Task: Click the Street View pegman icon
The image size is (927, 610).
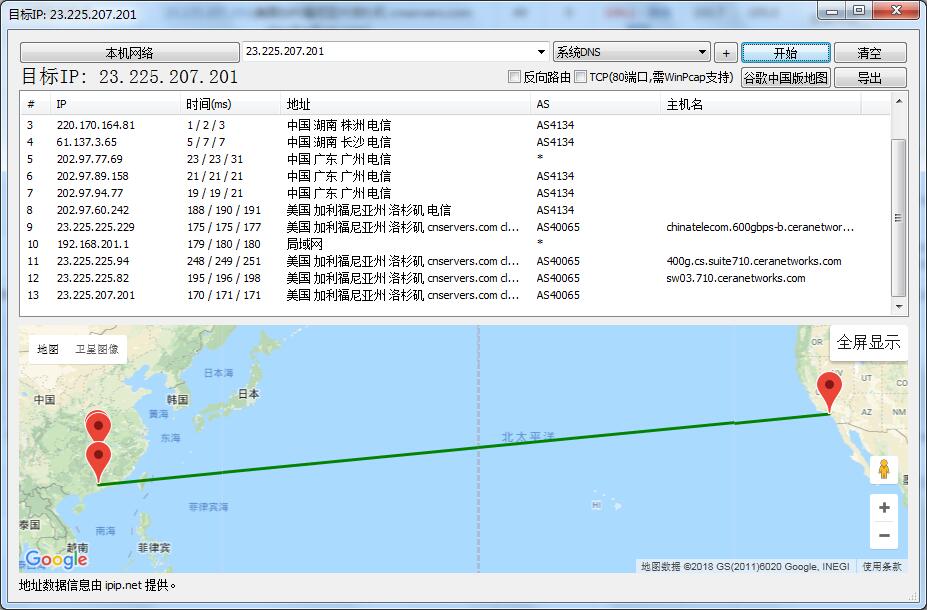Action: coord(883,468)
